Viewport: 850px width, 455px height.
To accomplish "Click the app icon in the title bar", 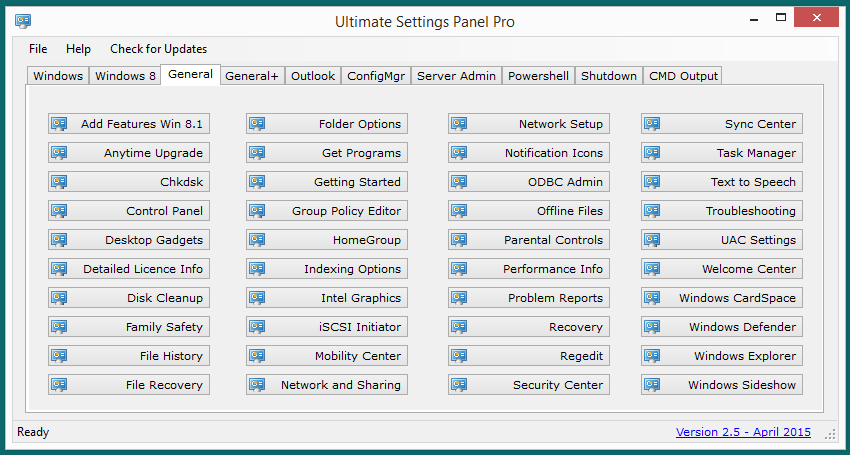I will point(23,21).
